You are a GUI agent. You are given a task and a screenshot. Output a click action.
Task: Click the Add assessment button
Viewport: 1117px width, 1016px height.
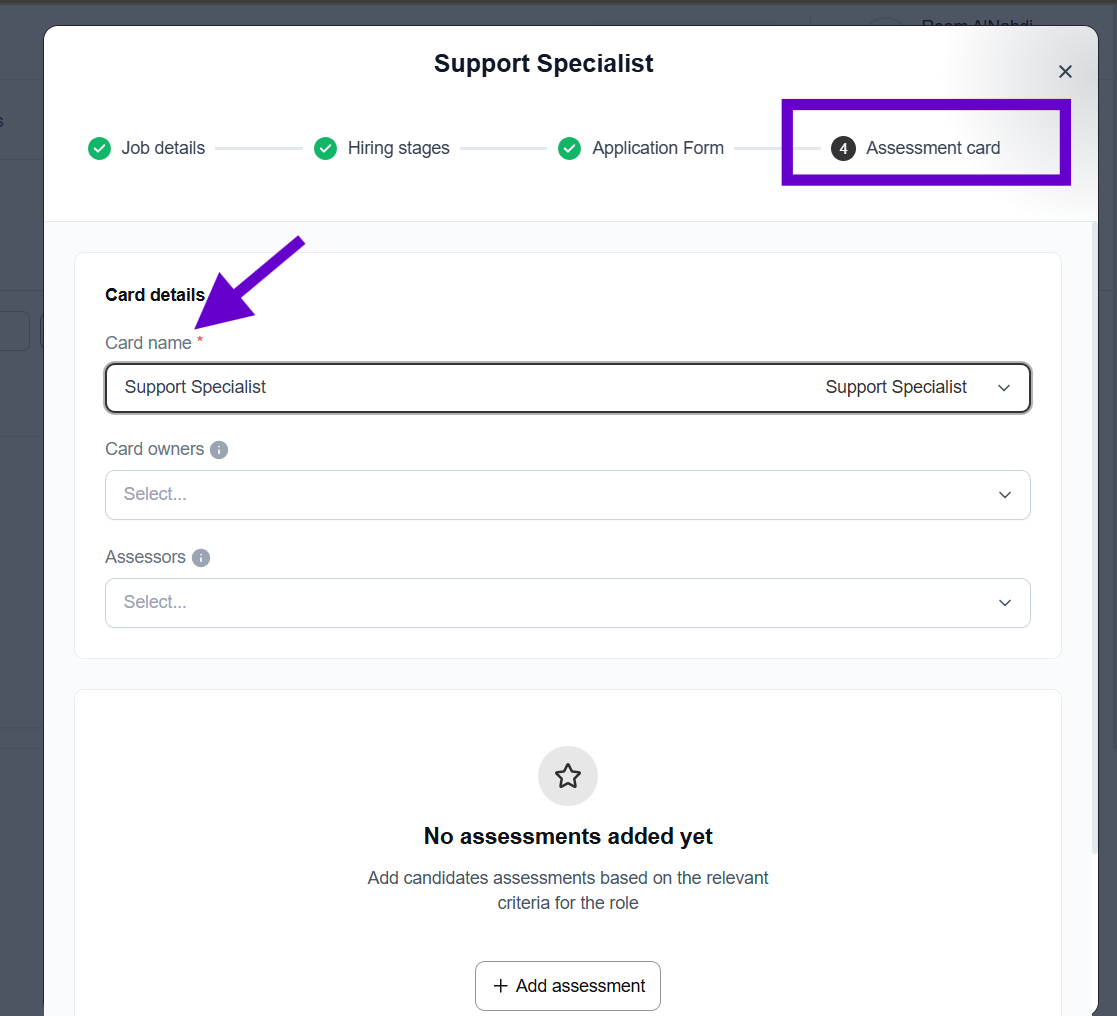click(x=568, y=986)
